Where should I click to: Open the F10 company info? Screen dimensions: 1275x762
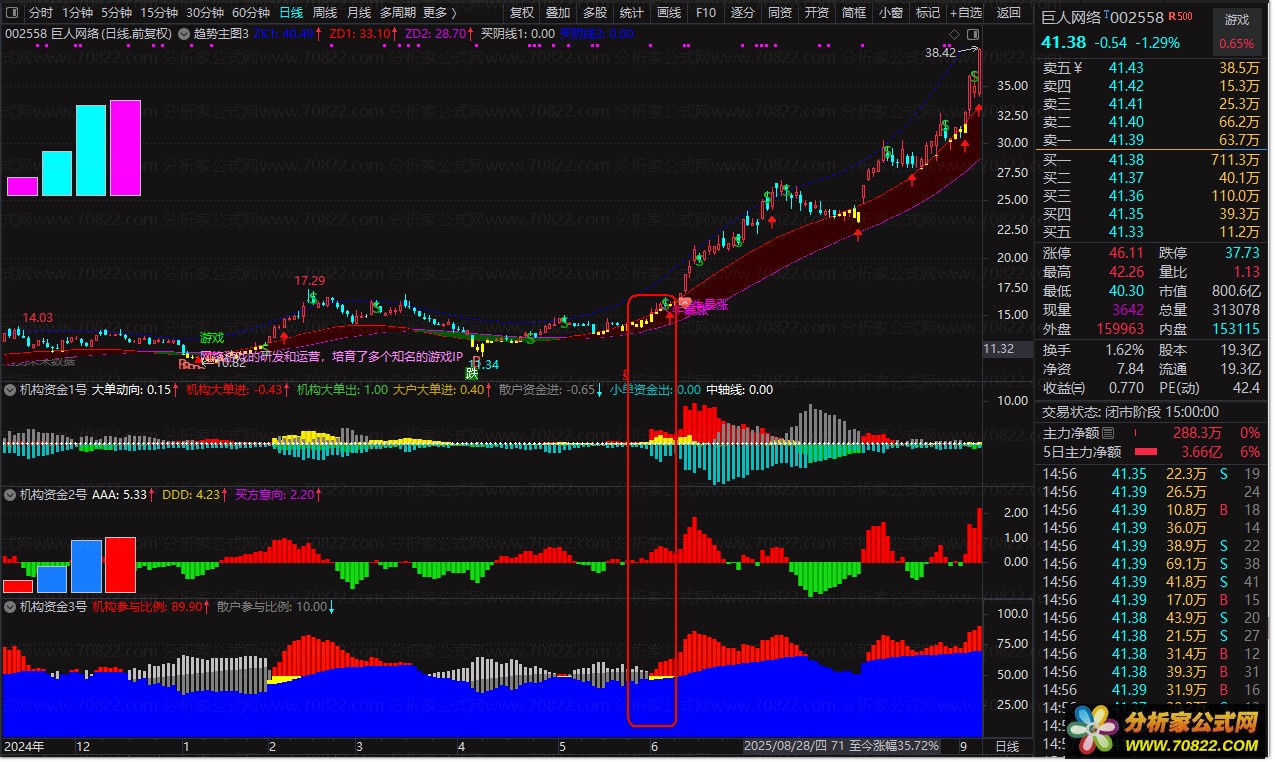point(705,13)
